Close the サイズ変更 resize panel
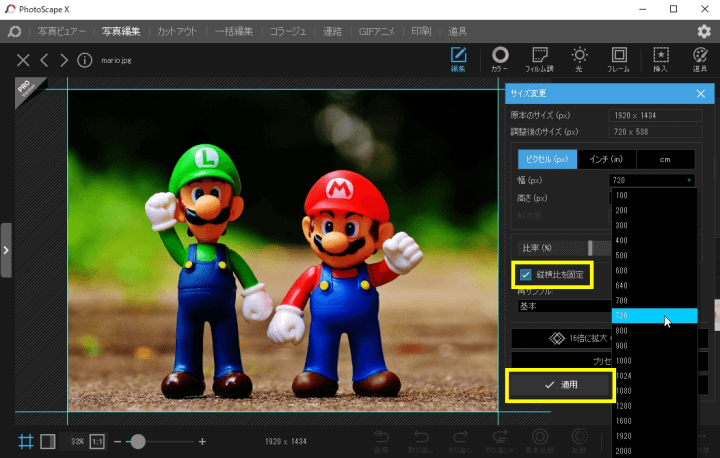The height and width of the screenshot is (458, 720). pos(701,94)
